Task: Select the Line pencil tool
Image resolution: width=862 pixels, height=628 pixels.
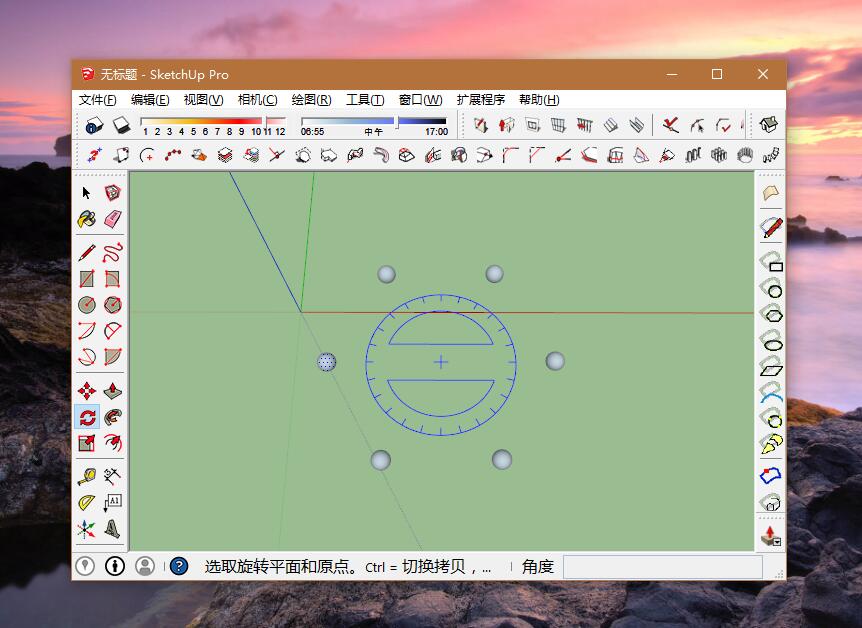Action: [x=86, y=252]
